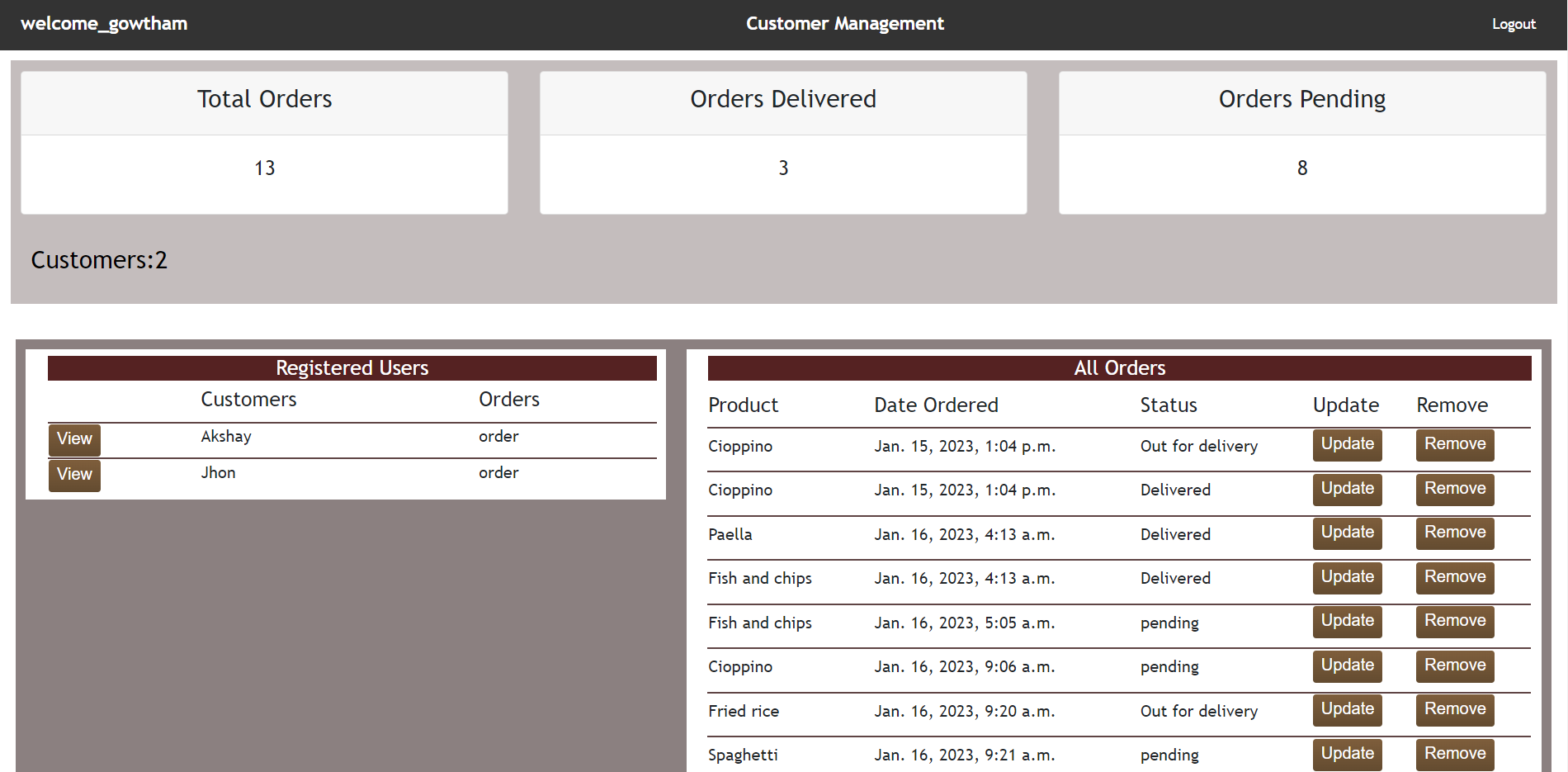Viewport: 1568px width, 772px height.
Task: Update the pending Cioppino order
Action: [1347, 665]
